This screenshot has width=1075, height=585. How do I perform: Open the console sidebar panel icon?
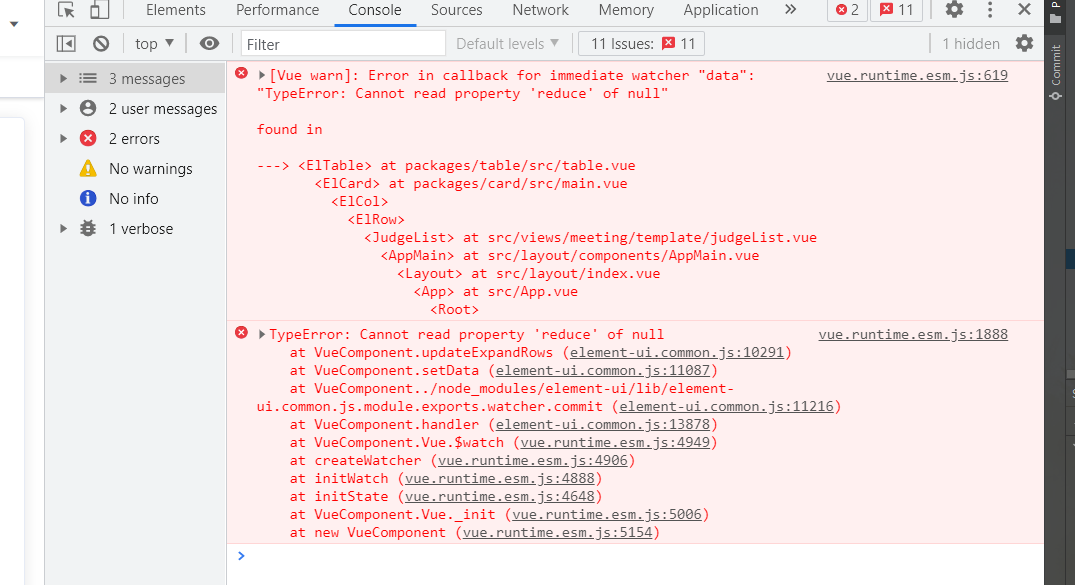pyautogui.click(x=65, y=43)
